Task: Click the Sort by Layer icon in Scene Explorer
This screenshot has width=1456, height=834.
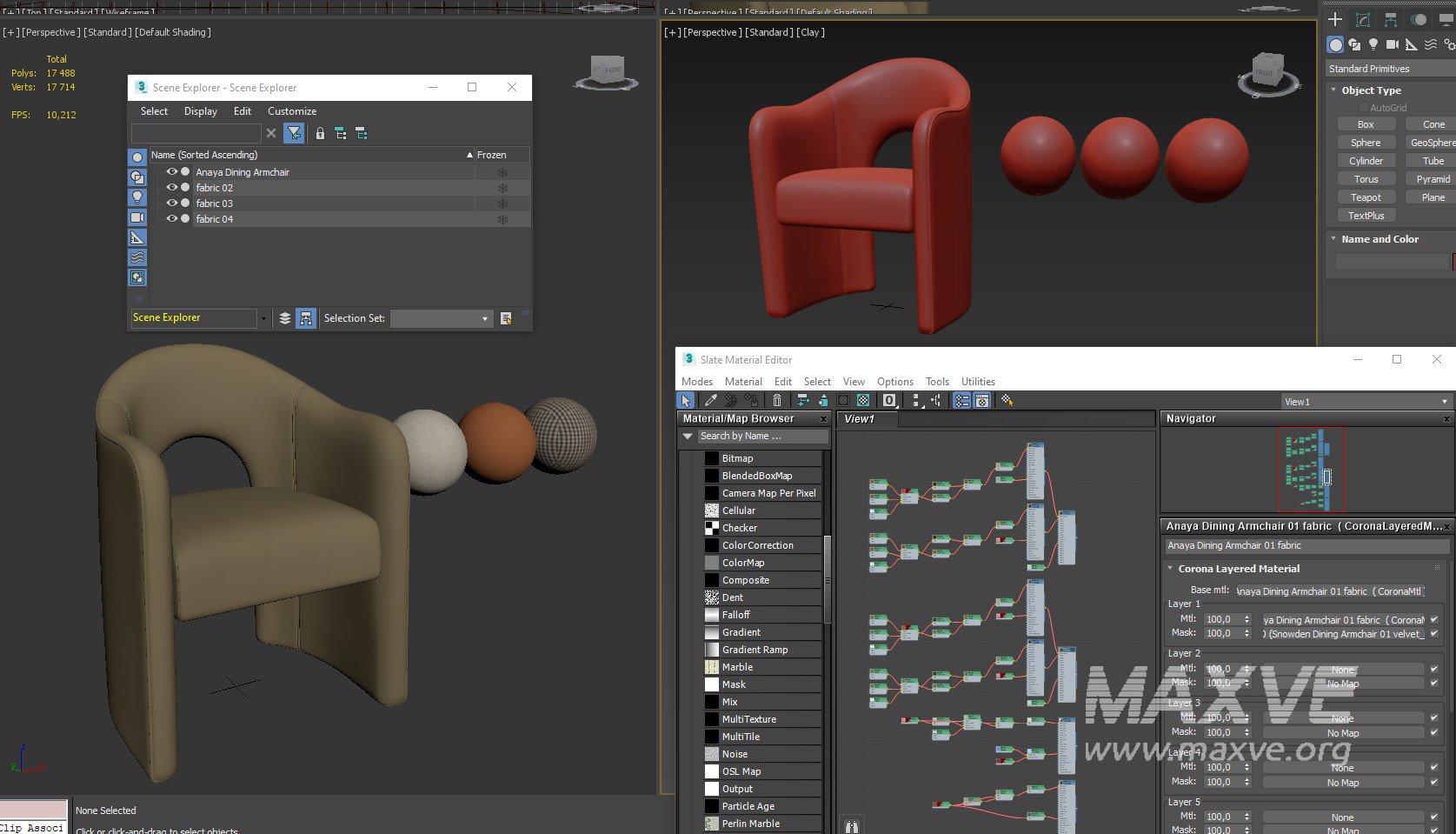Action: (x=284, y=318)
